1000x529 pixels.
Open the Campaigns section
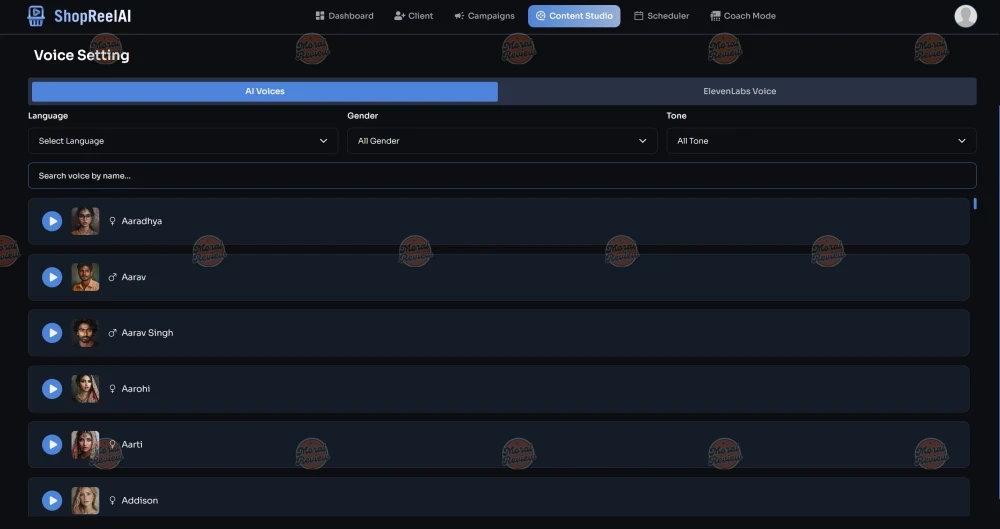point(484,16)
